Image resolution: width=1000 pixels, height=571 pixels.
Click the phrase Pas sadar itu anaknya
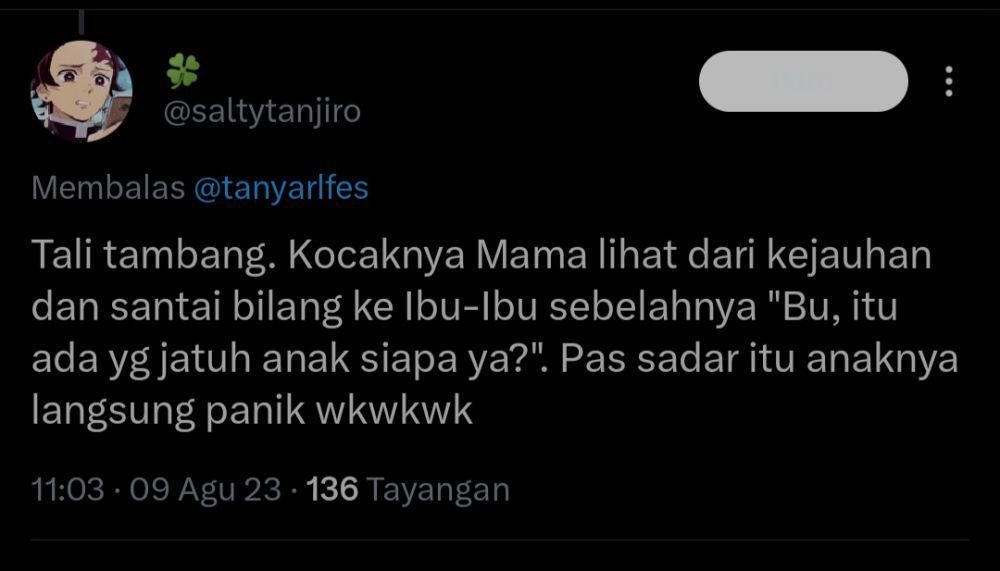point(760,359)
